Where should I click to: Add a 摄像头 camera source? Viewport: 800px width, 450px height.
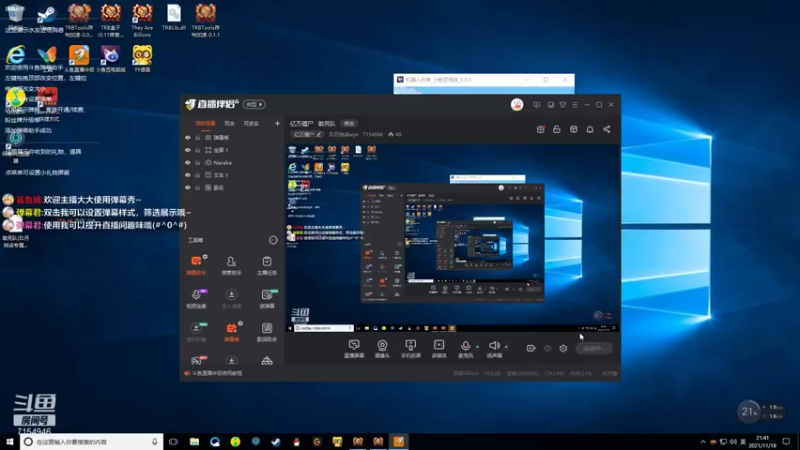tap(382, 348)
